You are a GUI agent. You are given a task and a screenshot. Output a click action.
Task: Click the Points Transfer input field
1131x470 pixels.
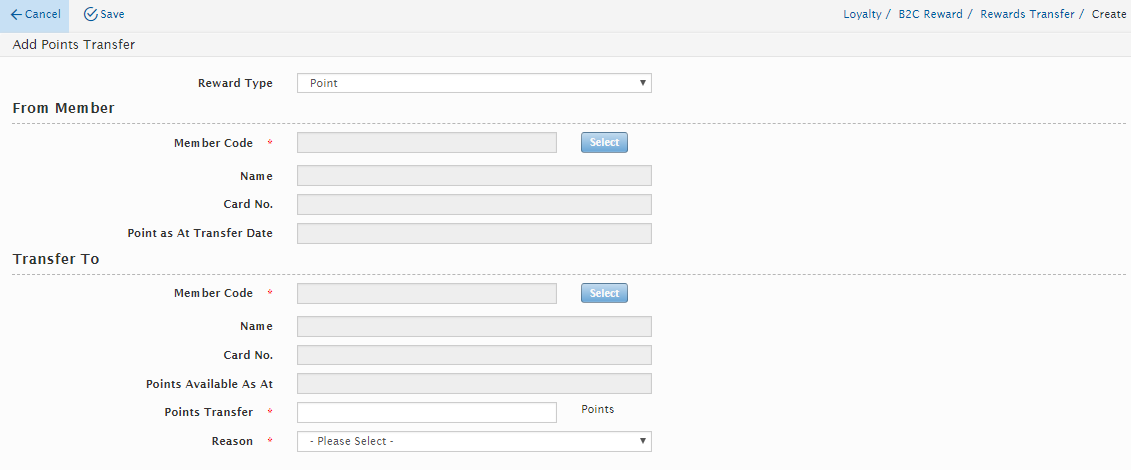427,412
